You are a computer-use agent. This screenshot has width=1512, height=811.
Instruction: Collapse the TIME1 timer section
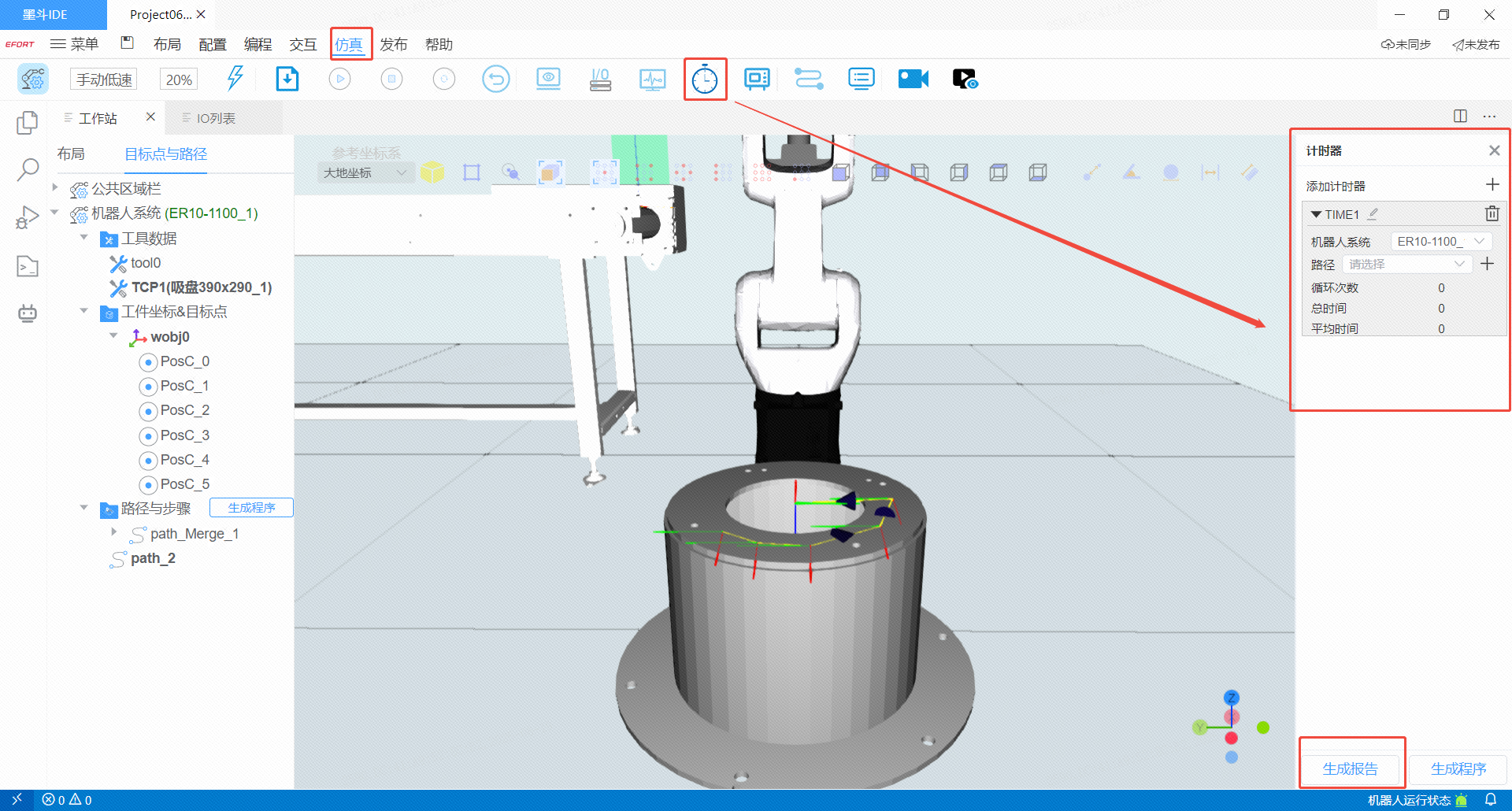click(x=1316, y=214)
